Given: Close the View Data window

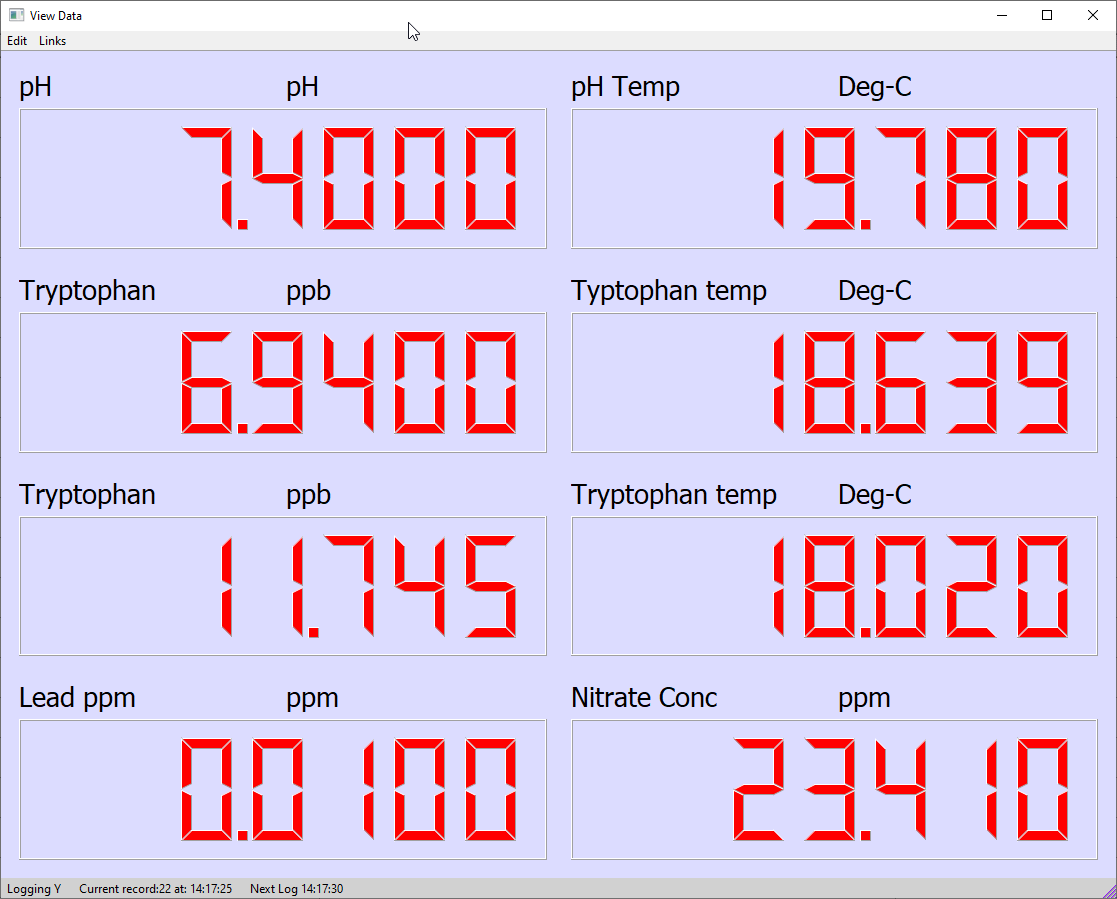Looking at the screenshot, I should point(1092,15).
